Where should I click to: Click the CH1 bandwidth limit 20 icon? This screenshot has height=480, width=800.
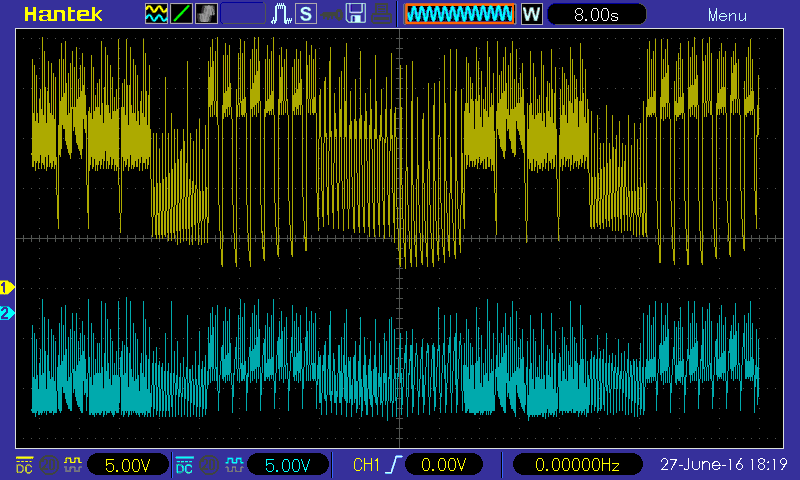pos(48,464)
